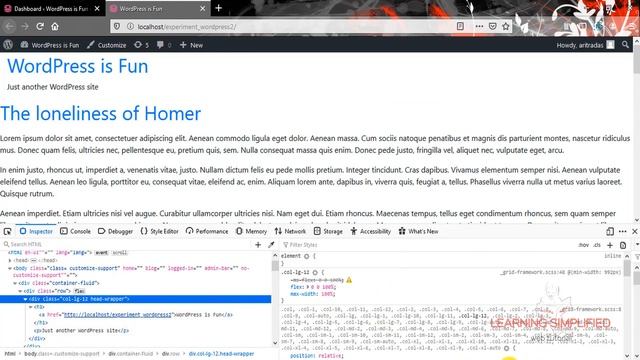Image resolution: width=640 pixels, height=360 pixels.
Task: Open WordPress is Fun site menu in admin bar
Action: click(x=50, y=45)
